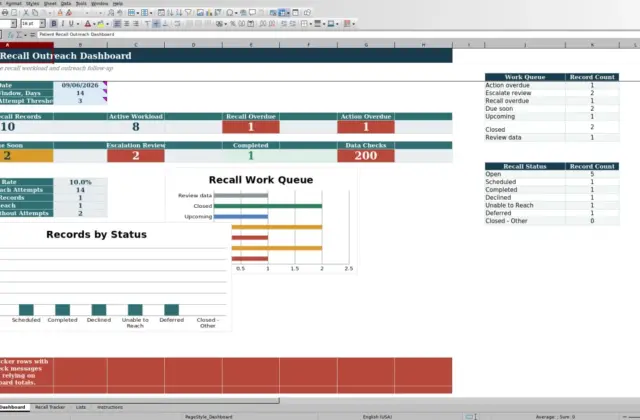Switch to the Recall Tracker sheet tab
Screen dimensions: 640x420
(50, 407)
